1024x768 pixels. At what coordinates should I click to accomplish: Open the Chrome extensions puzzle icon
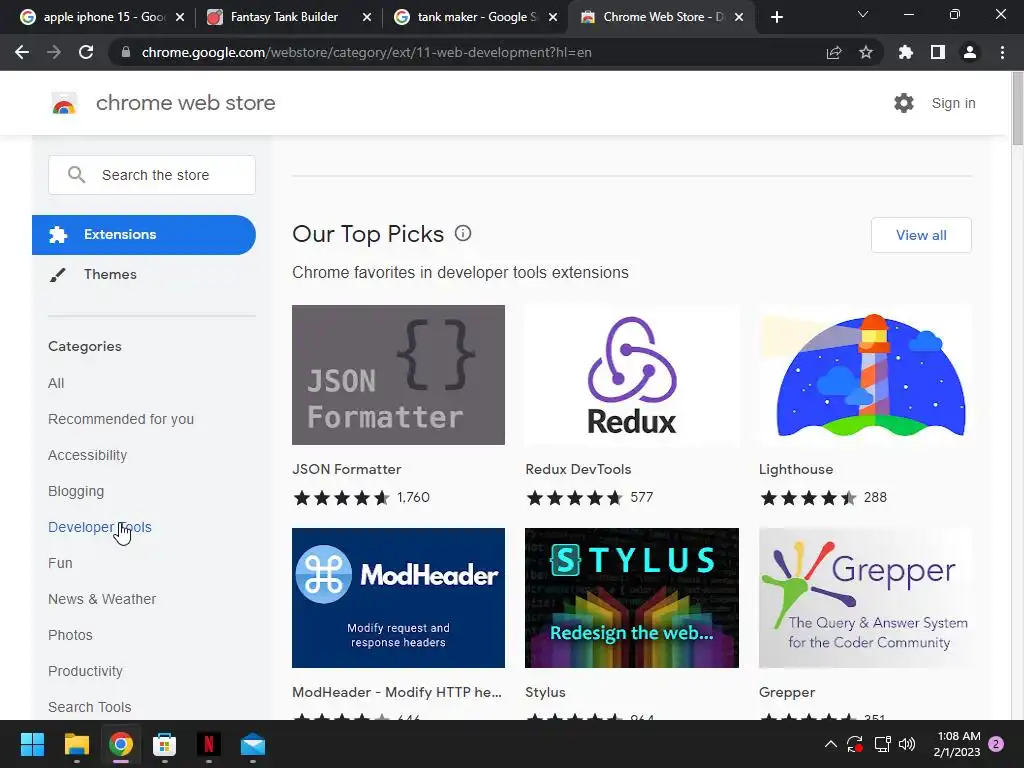(x=906, y=52)
